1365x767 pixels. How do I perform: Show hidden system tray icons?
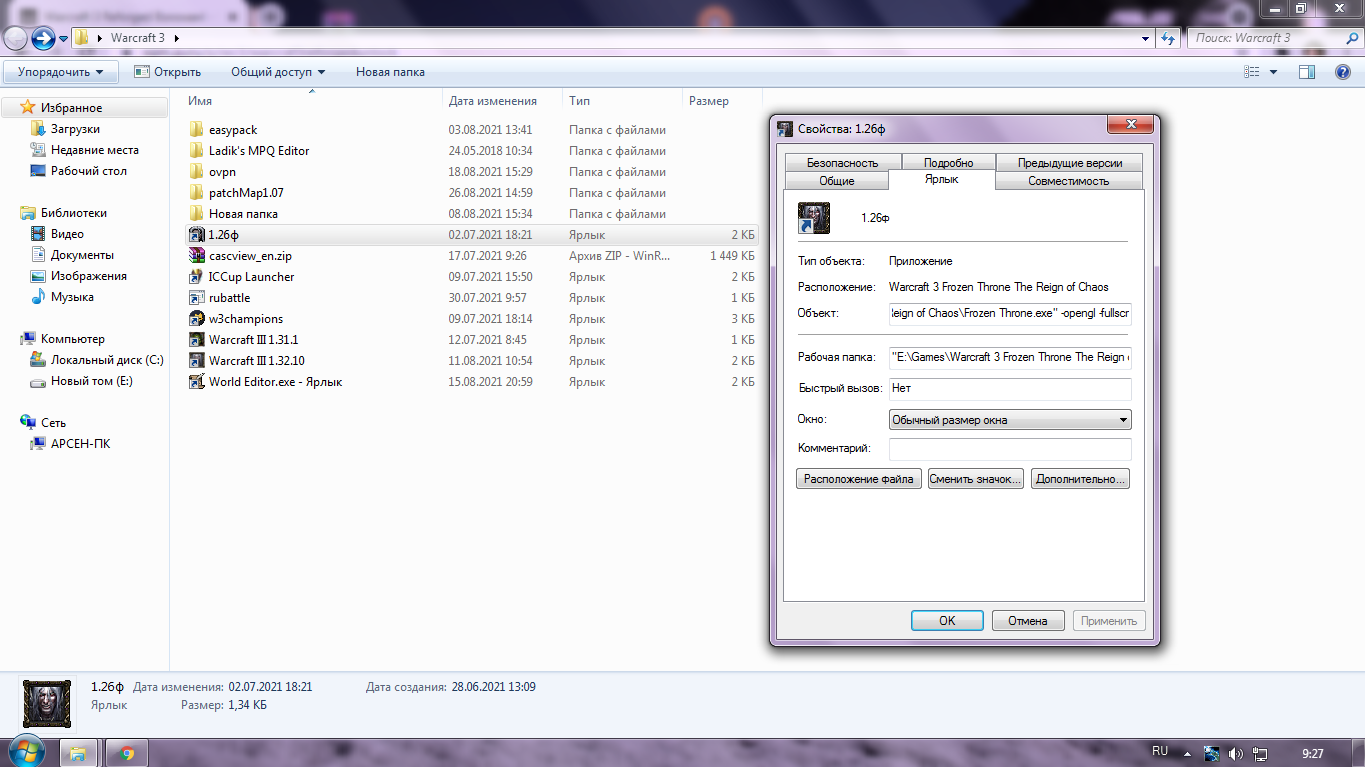(x=1187, y=753)
